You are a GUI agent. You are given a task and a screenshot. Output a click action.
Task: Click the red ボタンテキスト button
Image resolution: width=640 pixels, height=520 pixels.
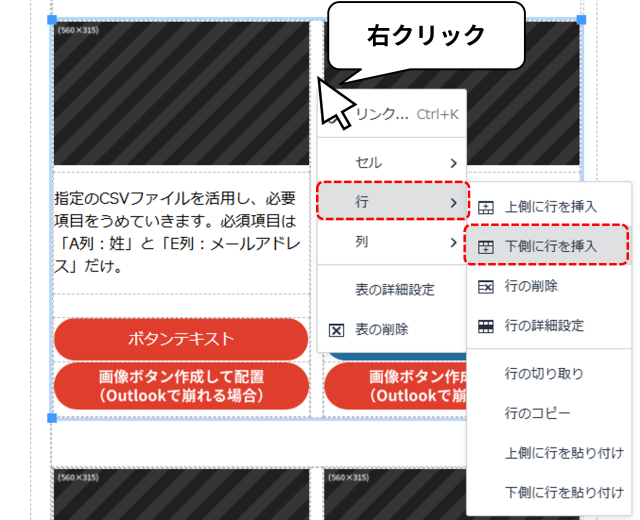point(181,339)
